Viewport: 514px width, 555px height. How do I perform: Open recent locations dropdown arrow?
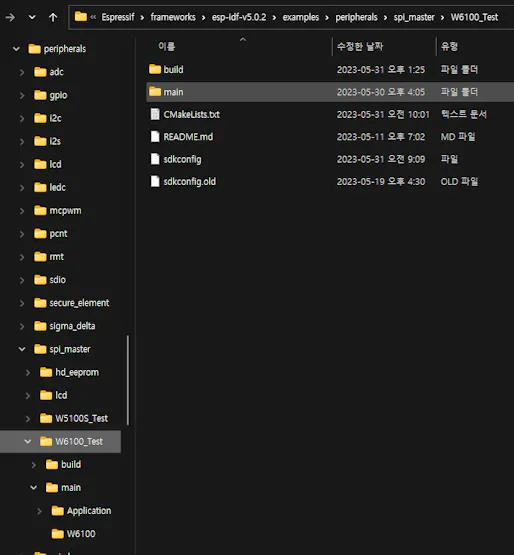(x=32, y=17)
